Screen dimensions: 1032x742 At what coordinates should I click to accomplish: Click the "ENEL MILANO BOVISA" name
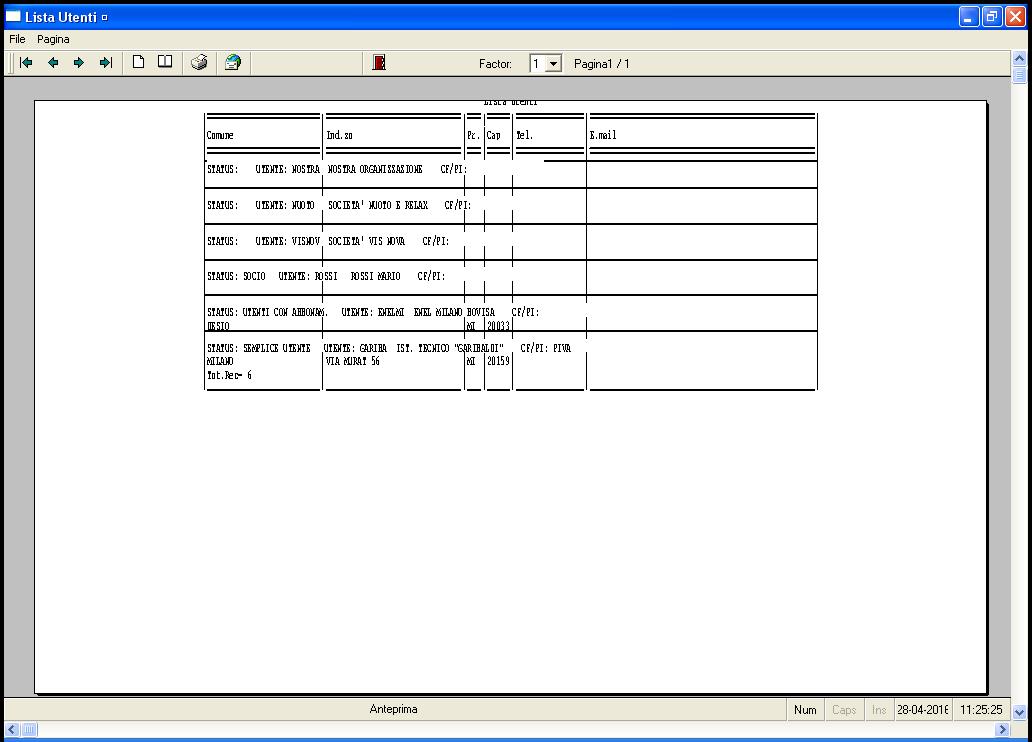454,312
